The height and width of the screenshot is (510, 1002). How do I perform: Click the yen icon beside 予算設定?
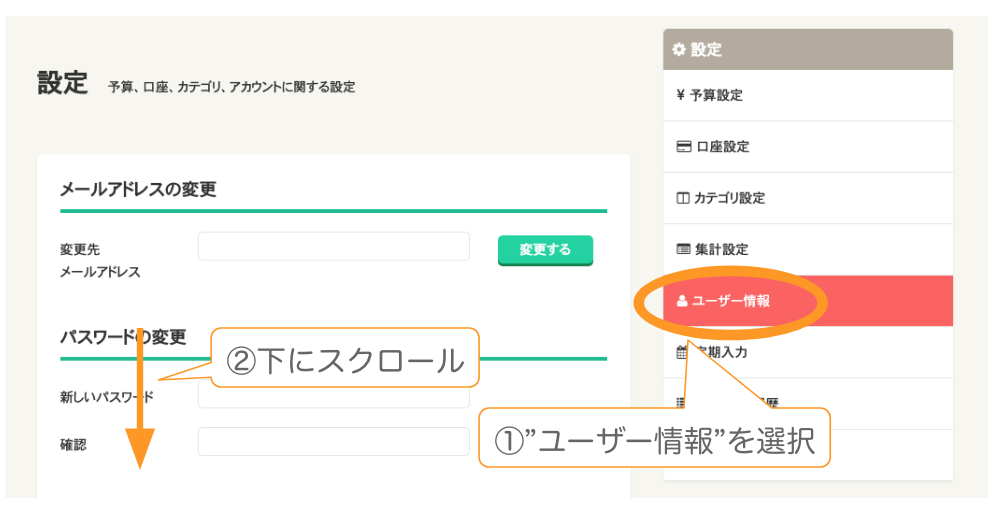(x=681, y=95)
